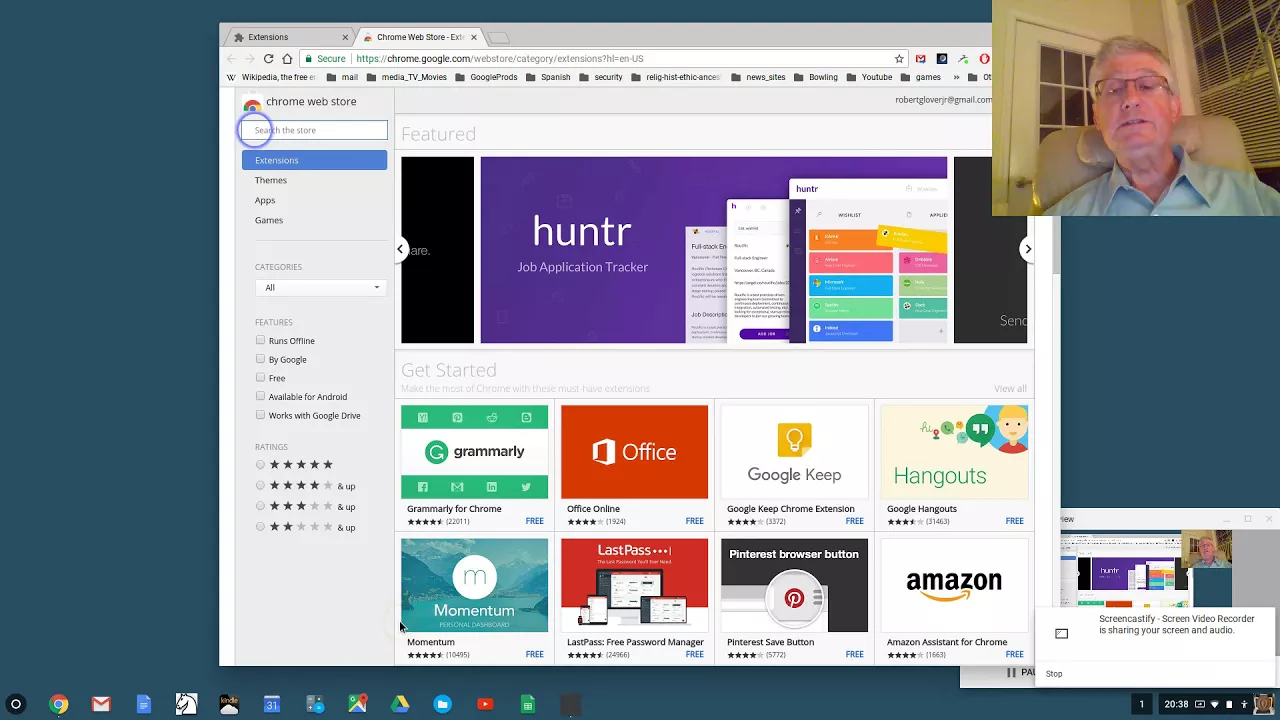Enable Available for Android filter
This screenshot has height=720, width=1280.
point(260,396)
